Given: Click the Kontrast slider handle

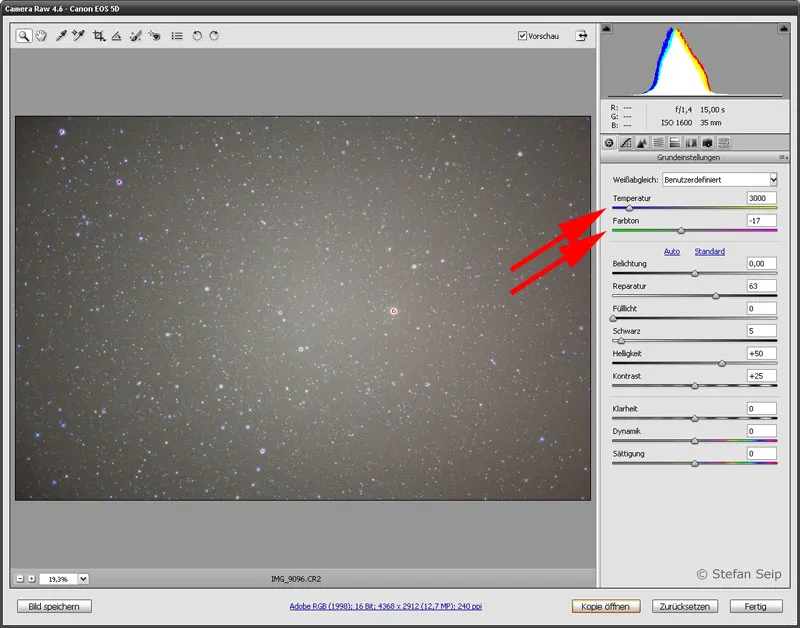Looking at the screenshot, I should [694, 386].
